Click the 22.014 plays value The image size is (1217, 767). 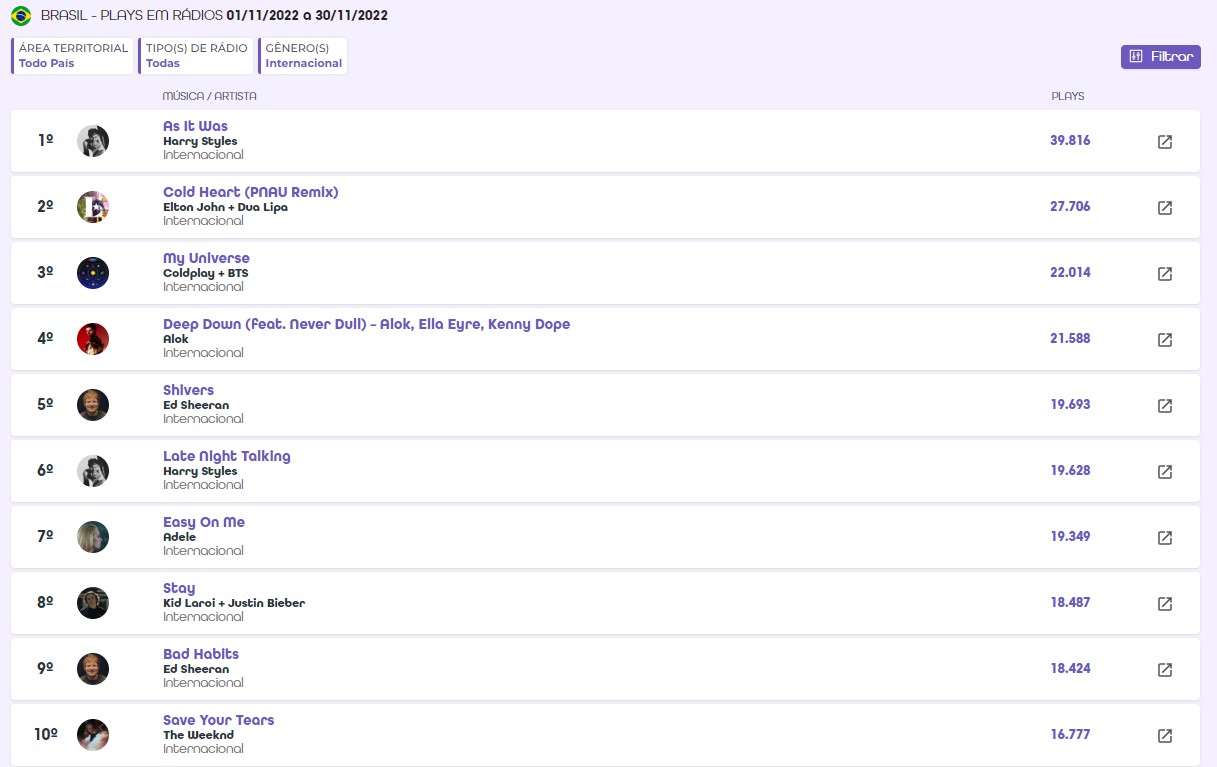[1070, 273]
